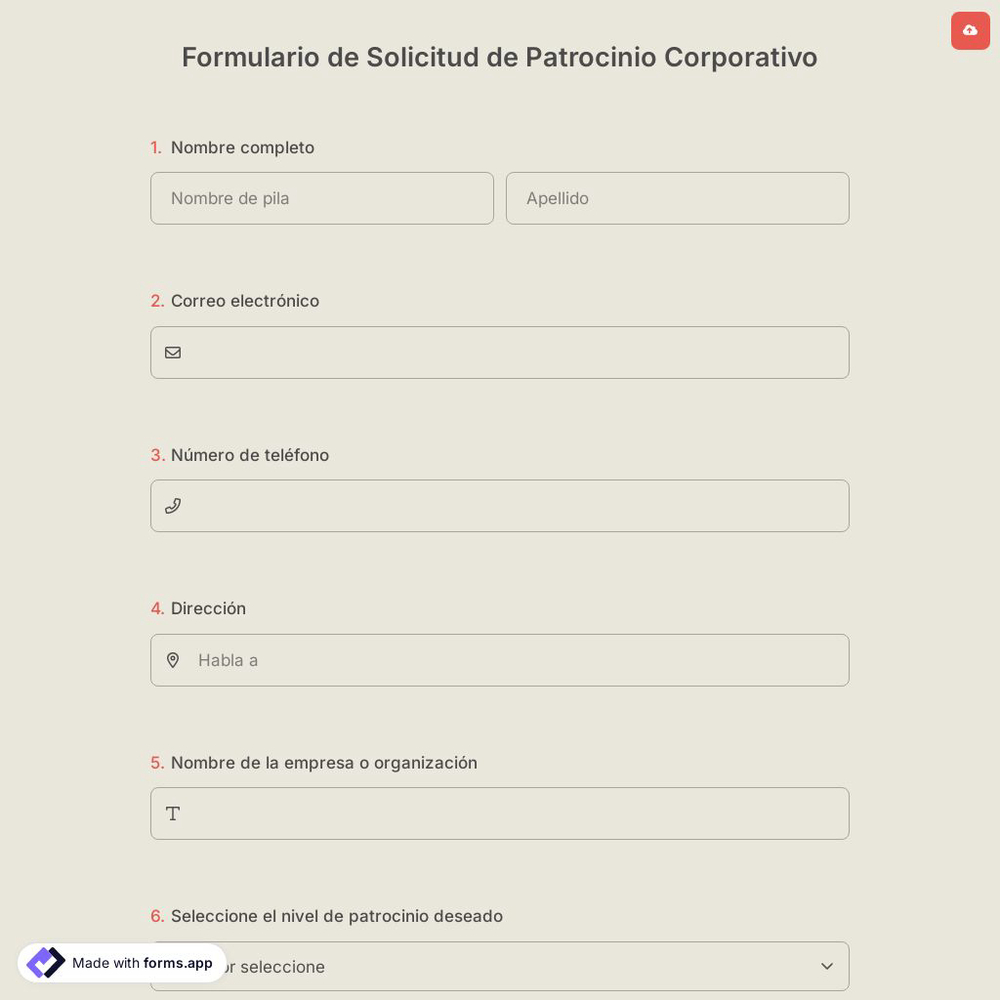
Task: Open the 'Made with forms.app' link
Action: pos(120,963)
